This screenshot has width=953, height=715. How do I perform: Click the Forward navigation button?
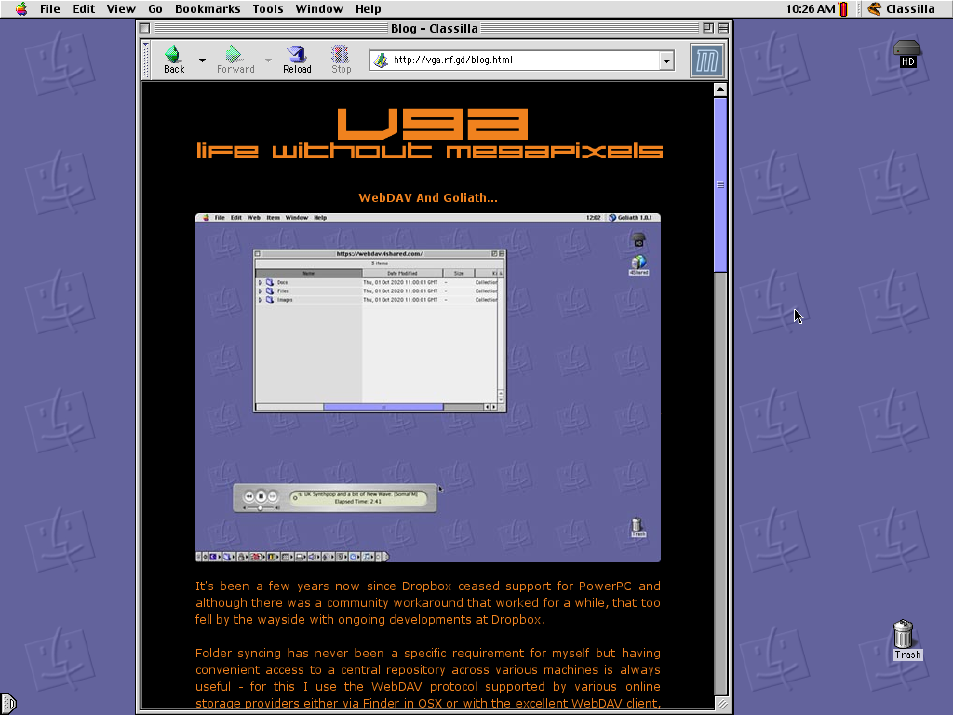click(x=236, y=60)
